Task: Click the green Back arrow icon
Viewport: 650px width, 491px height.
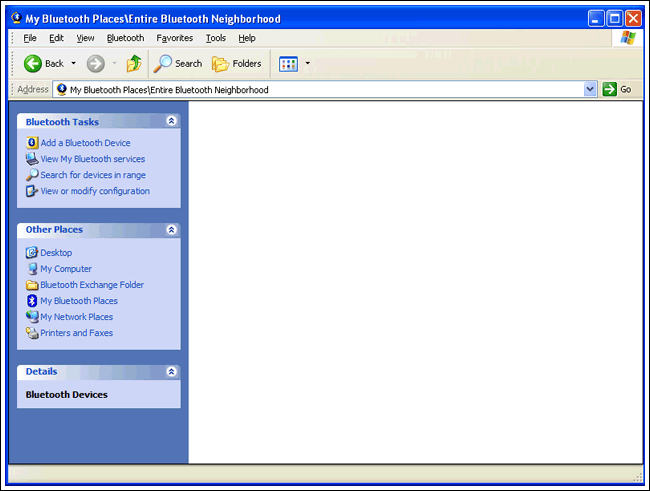Action: [x=32, y=63]
